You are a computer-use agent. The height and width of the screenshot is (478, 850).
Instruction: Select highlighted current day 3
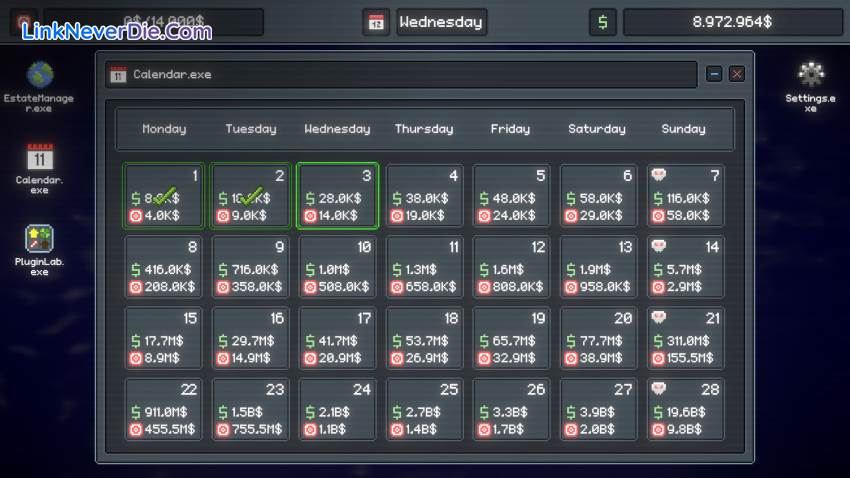(338, 196)
